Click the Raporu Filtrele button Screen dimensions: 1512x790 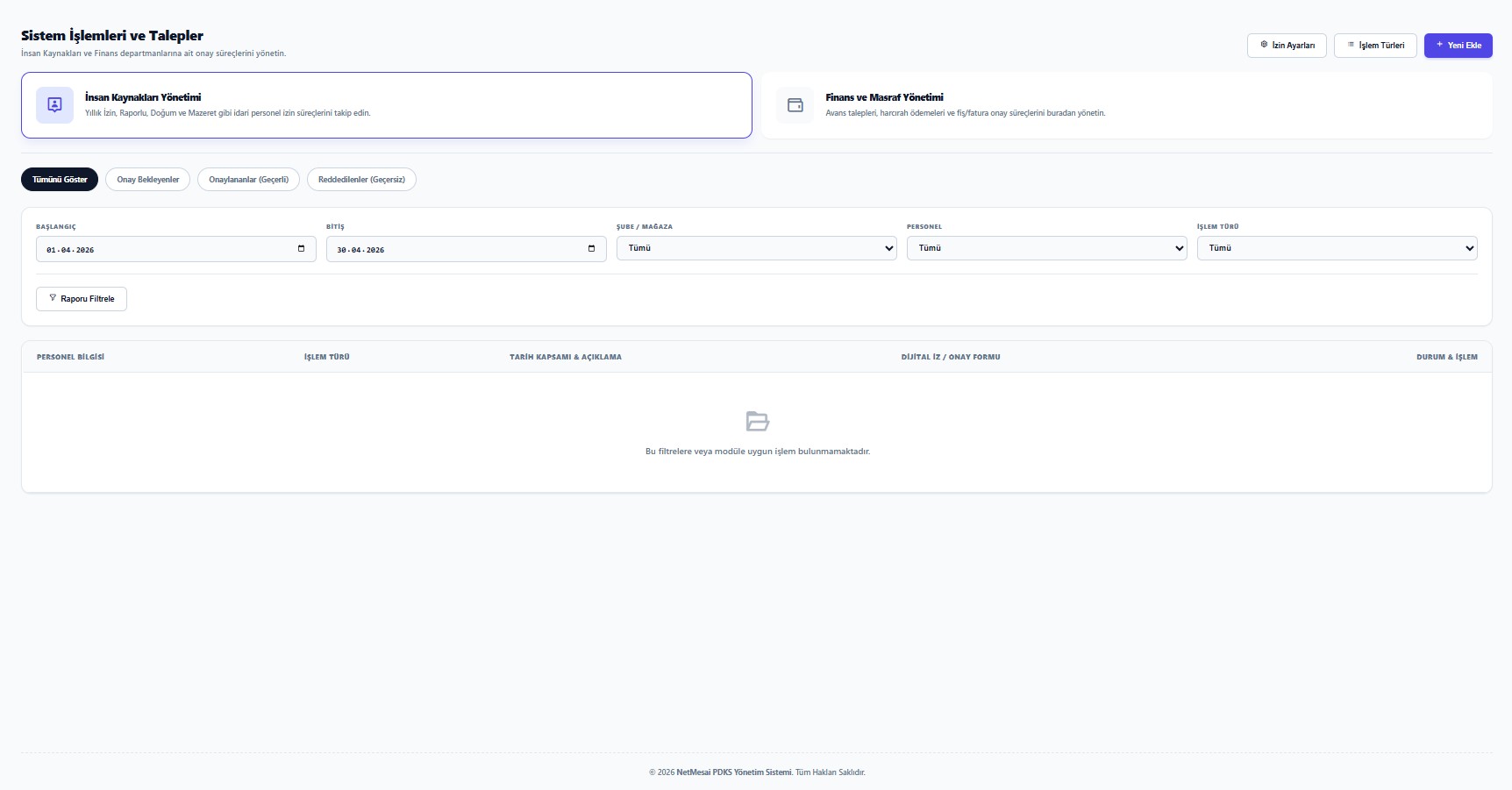tap(82, 299)
